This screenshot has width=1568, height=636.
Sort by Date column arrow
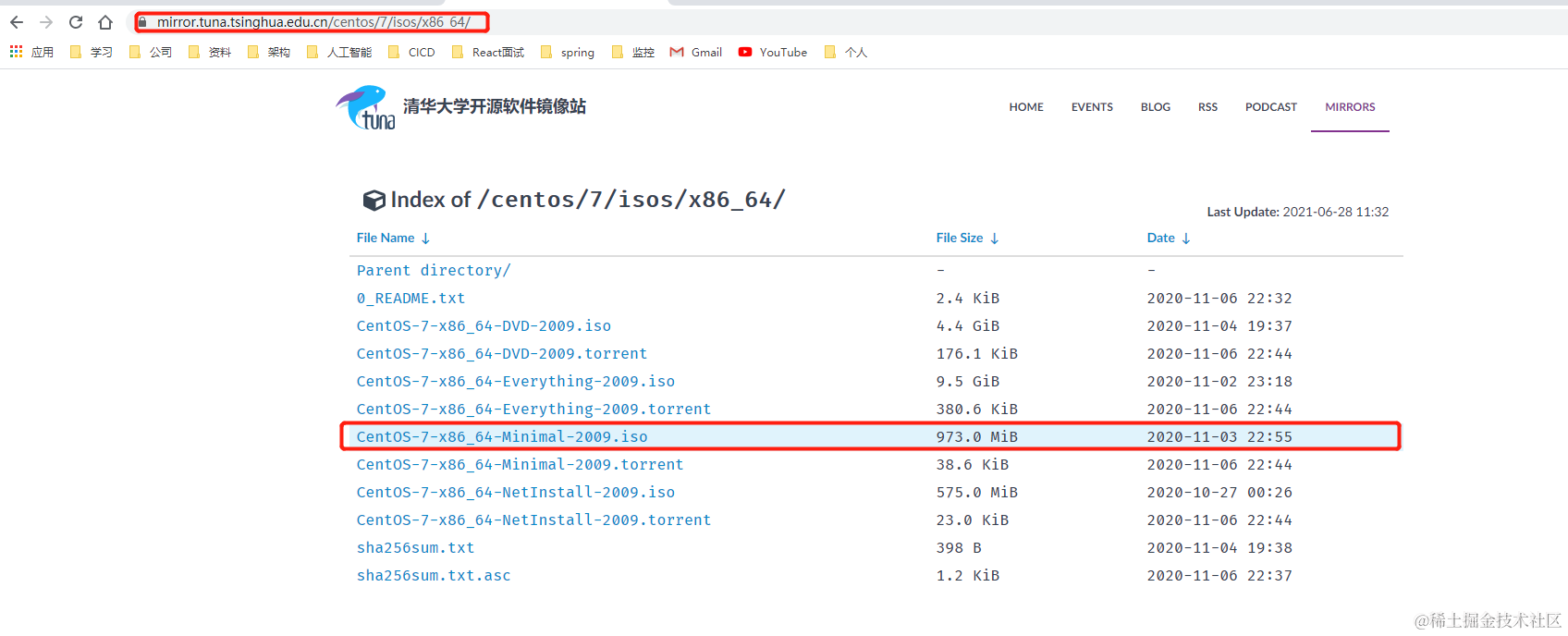[x=1186, y=238]
